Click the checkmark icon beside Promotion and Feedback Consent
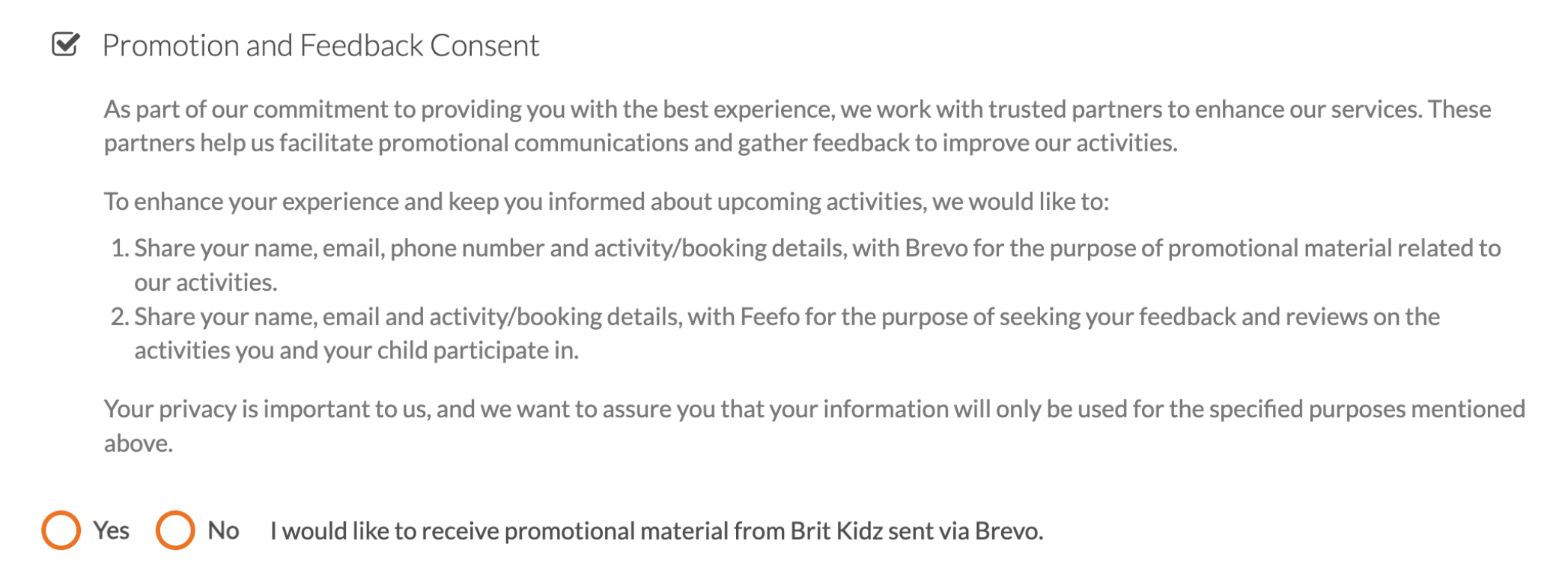Screen dimensions: 1568x571 (x=66, y=44)
